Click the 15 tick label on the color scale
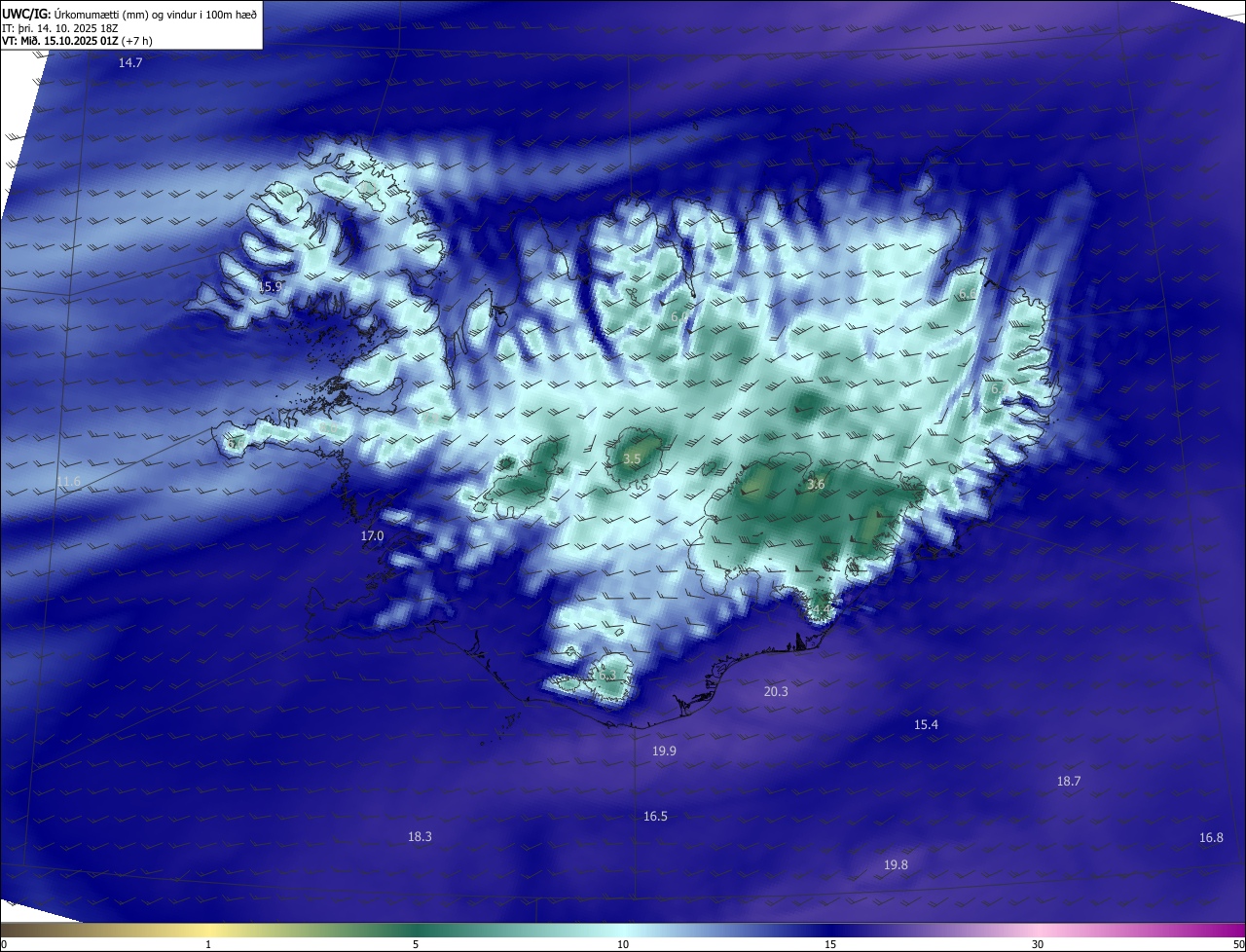 coord(830,944)
